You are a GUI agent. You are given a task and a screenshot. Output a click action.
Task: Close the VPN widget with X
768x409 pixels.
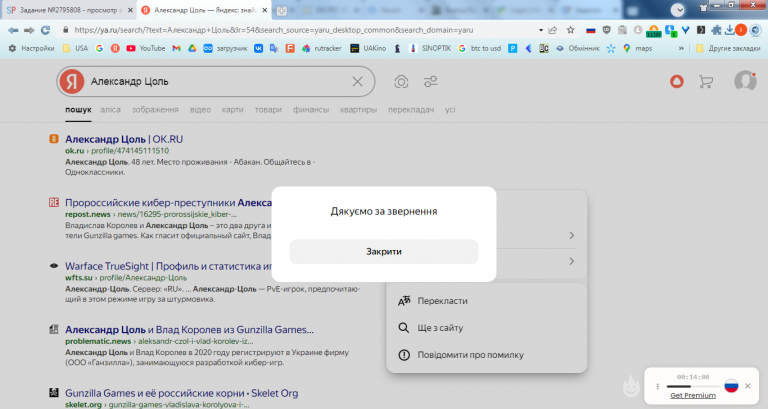click(747, 386)
